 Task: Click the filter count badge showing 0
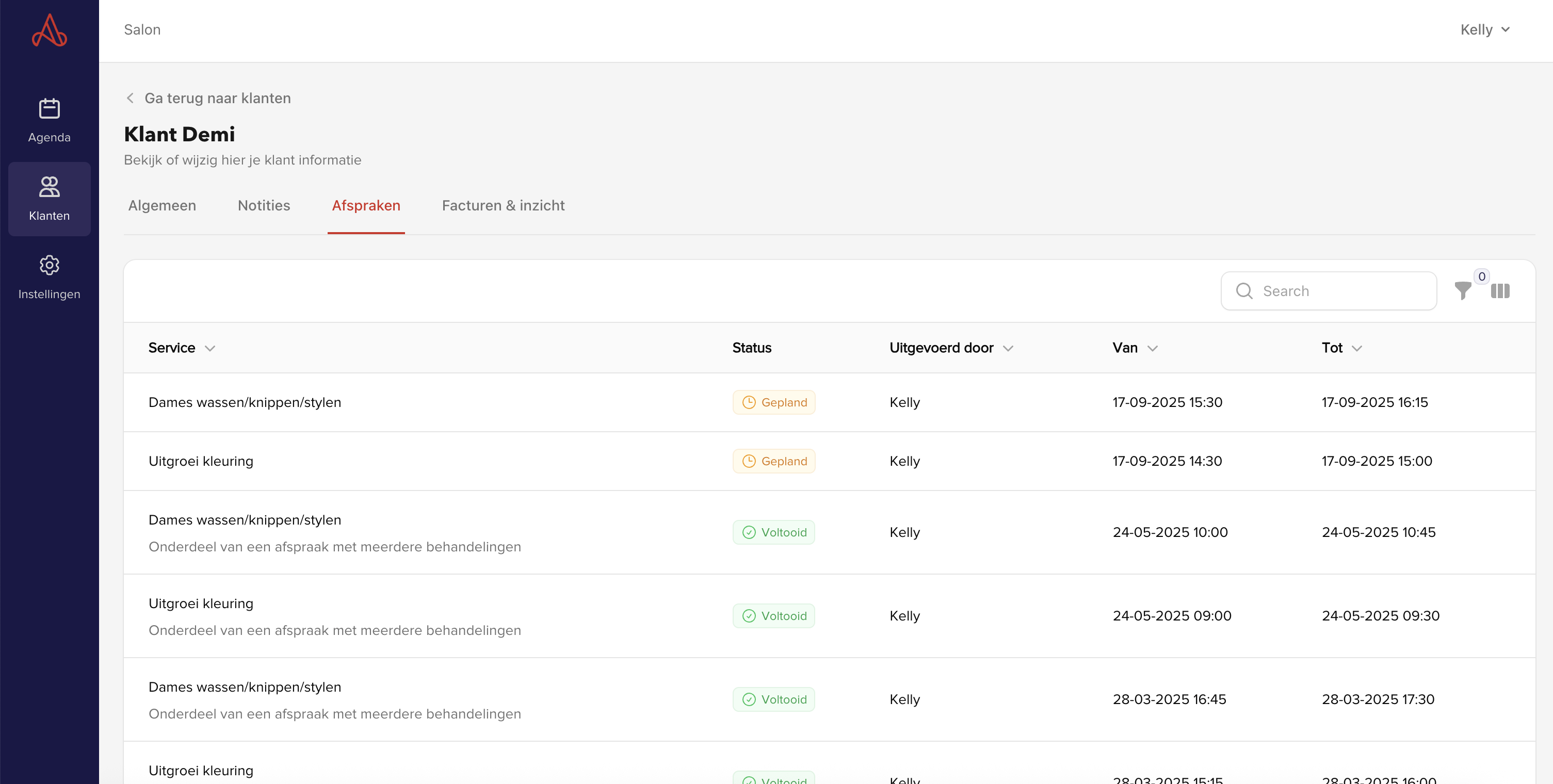pos(1481,276)
